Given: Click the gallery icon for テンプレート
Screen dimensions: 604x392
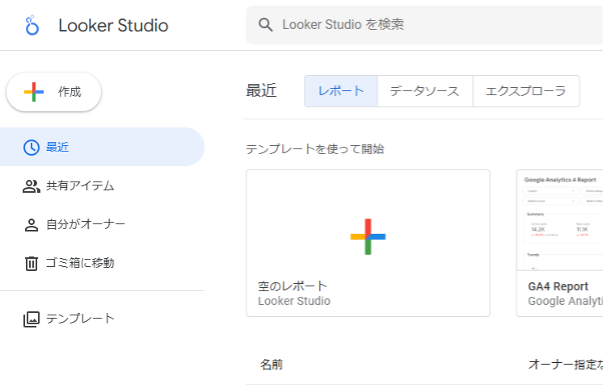Looking at the screenshot, I should pos(31,319).
